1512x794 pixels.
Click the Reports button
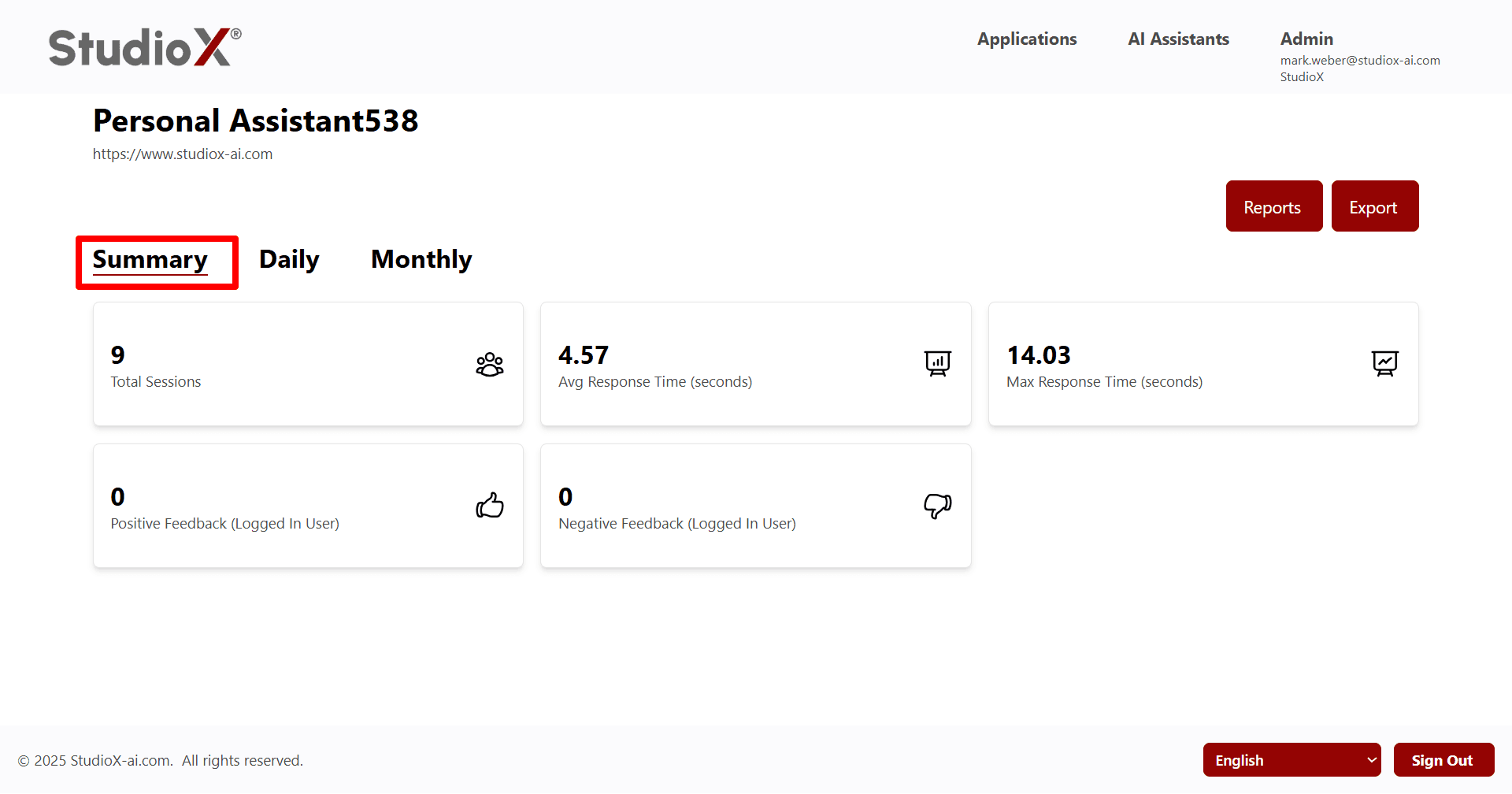point(1273,206)
